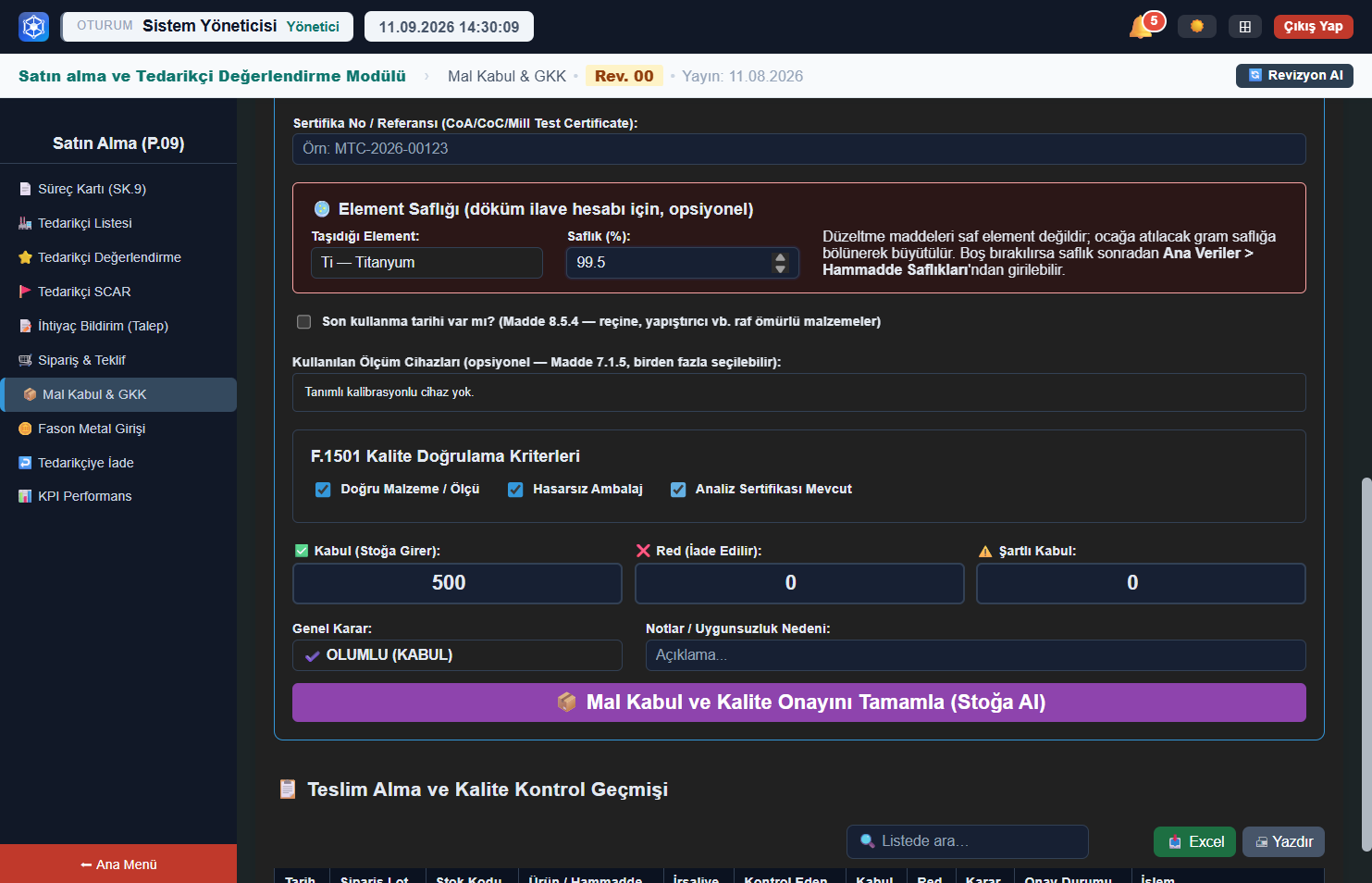This screenshot has width=1372, height=883.
Task: Uncheck Hasarsız Ambalaj checkbox
Action: click(x=515, y=490)
